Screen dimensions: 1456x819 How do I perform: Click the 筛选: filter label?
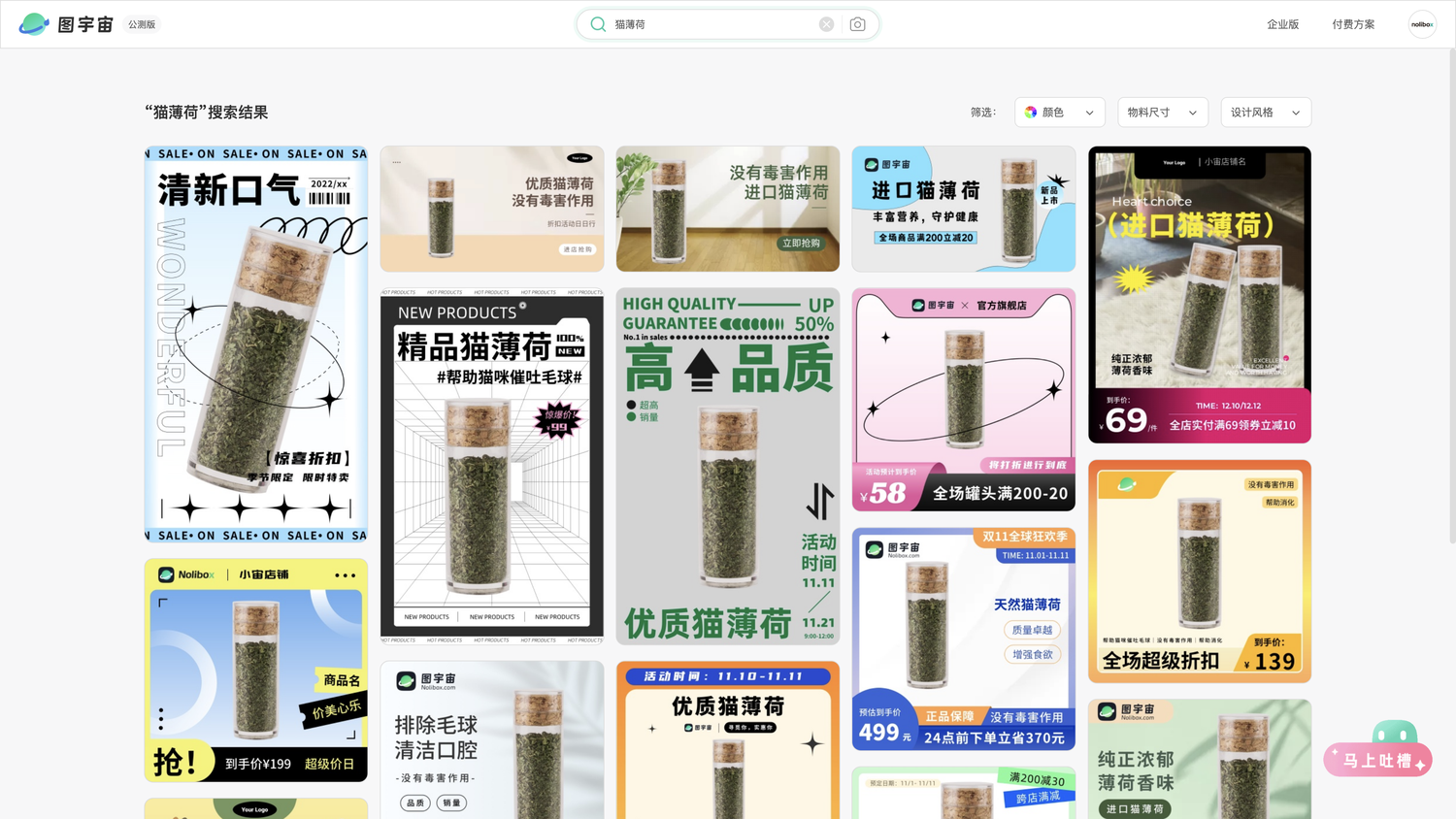[x=983, y=113]
